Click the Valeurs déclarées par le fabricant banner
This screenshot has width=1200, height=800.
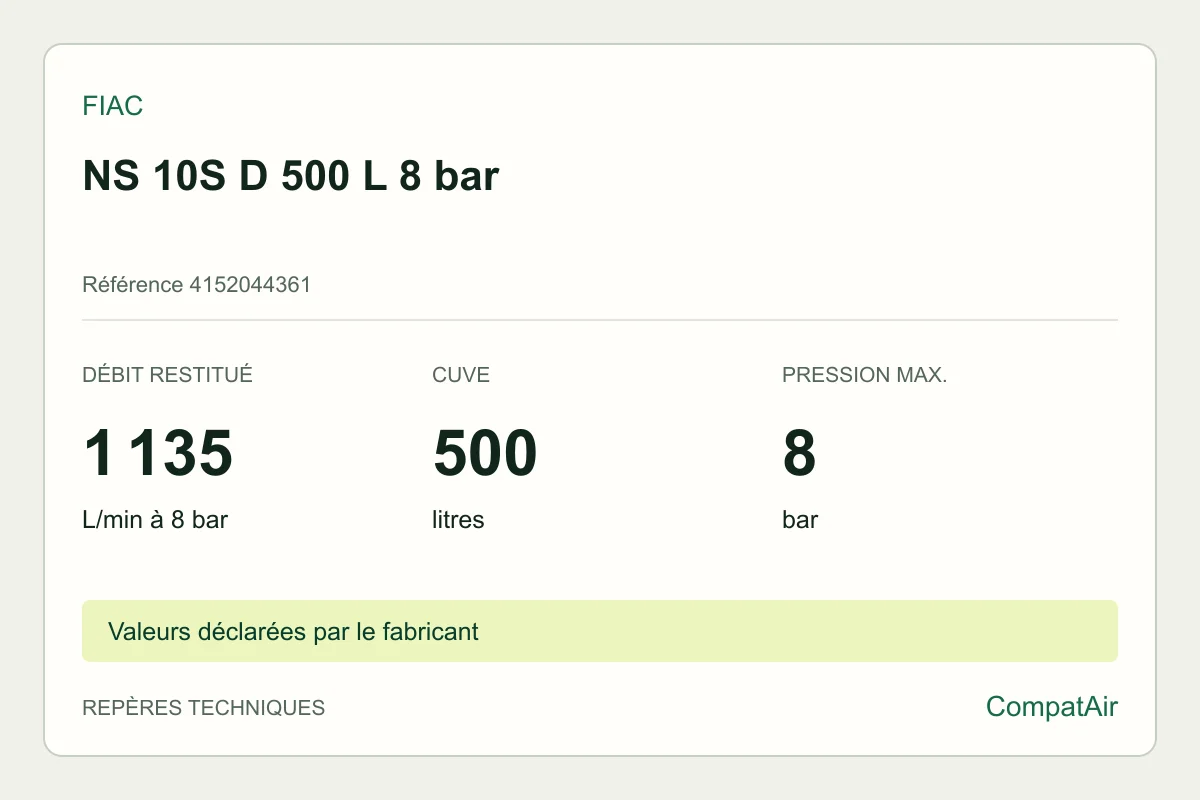[600, 631]
